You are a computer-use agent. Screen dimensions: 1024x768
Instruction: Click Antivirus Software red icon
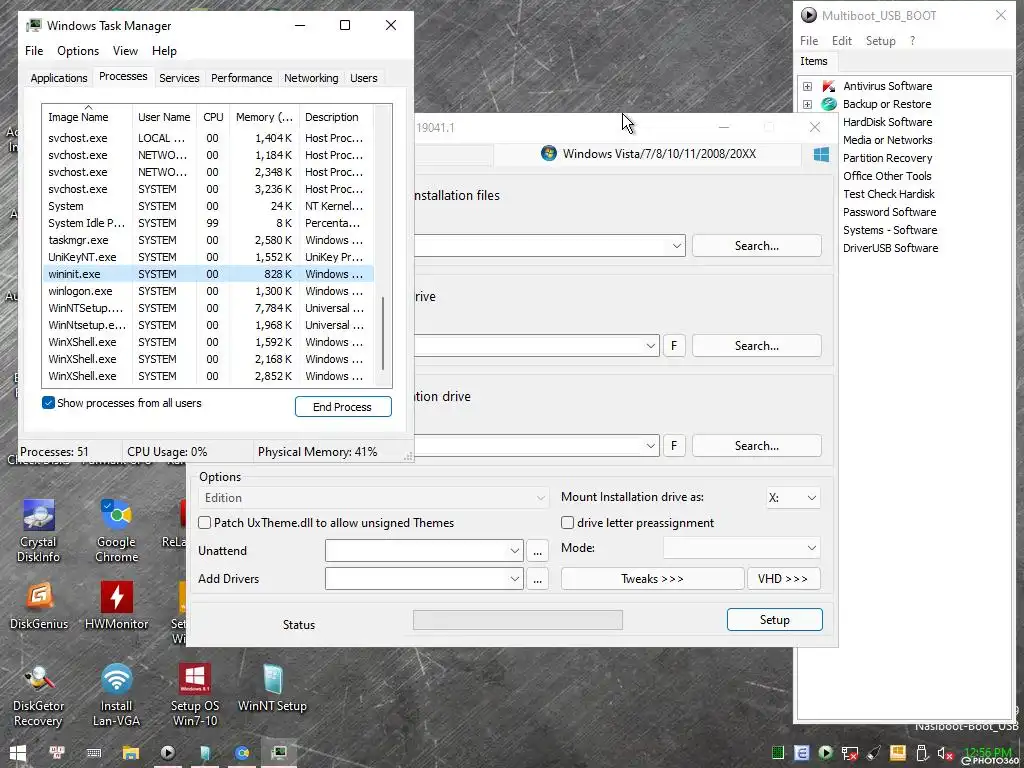pos(829,86)
